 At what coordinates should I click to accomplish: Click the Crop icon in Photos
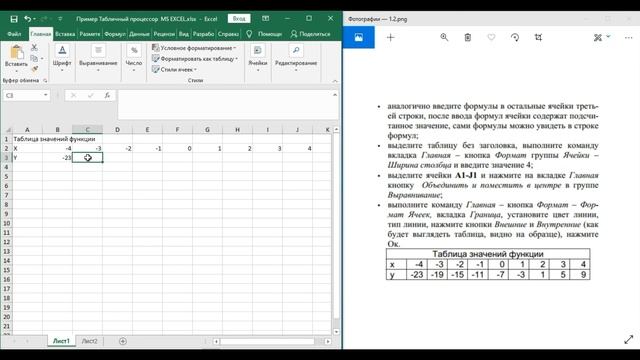(x=538, y=37)
